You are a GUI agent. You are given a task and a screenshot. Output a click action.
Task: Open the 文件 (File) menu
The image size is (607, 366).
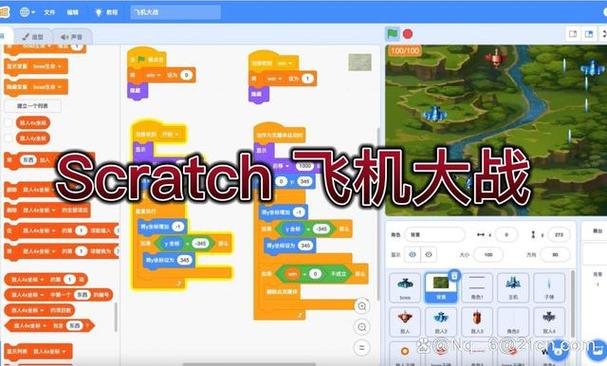tap(50, 12)
